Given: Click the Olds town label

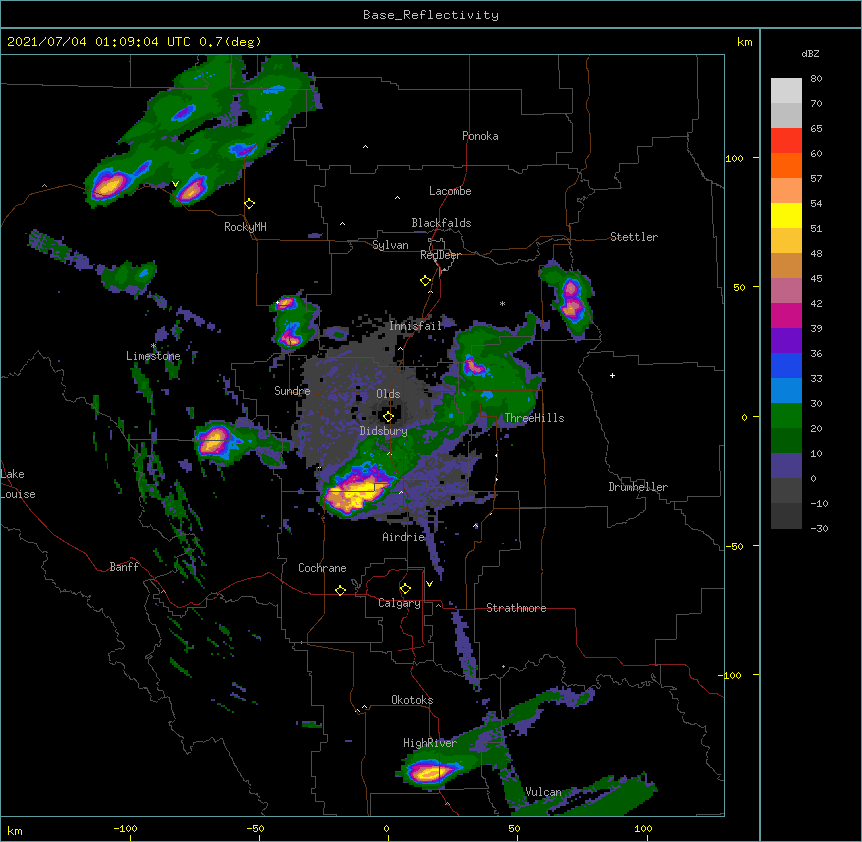Looking at the screenshot, I should [x=388, y=394].
